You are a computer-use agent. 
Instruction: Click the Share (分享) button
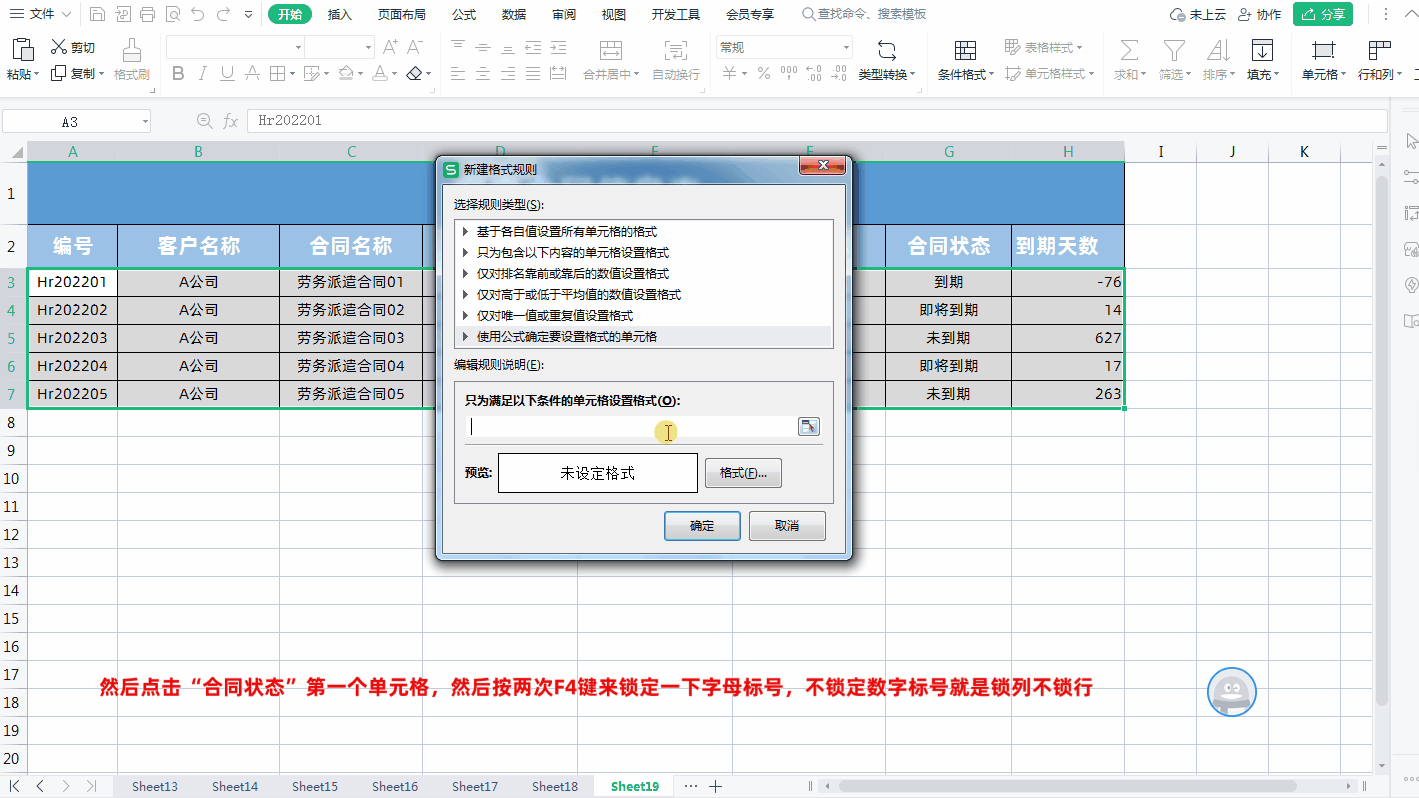(x=1322, y=14)
